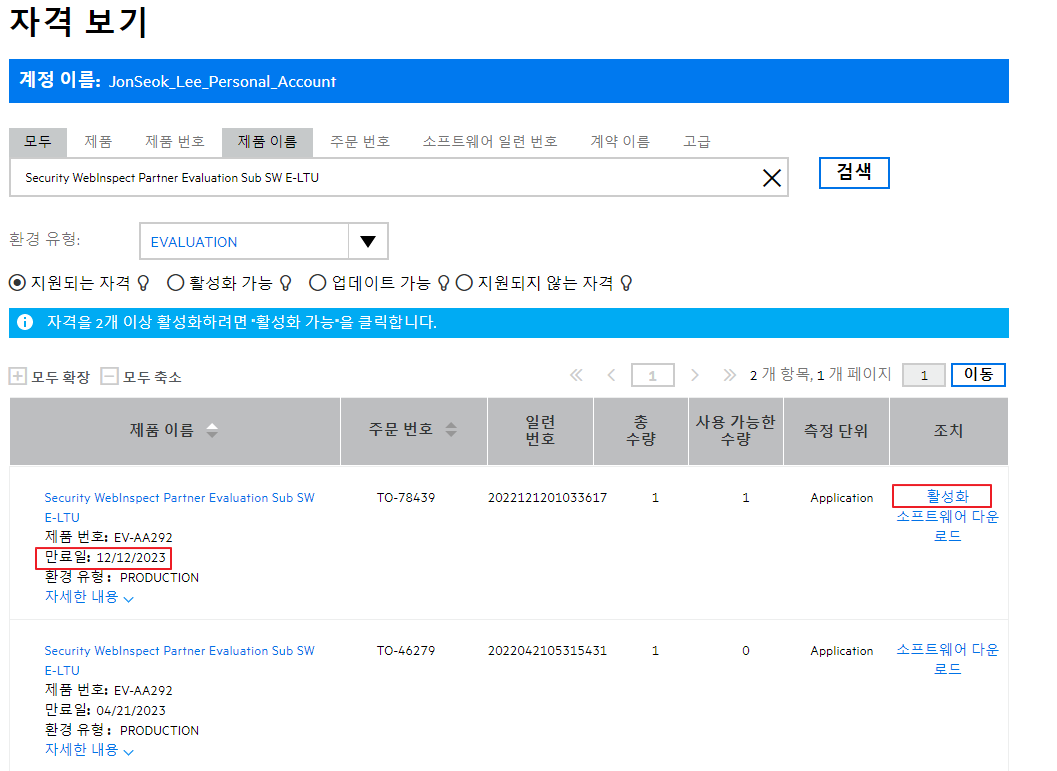Click the info icon in blue banner

click(x=25, y=322)
